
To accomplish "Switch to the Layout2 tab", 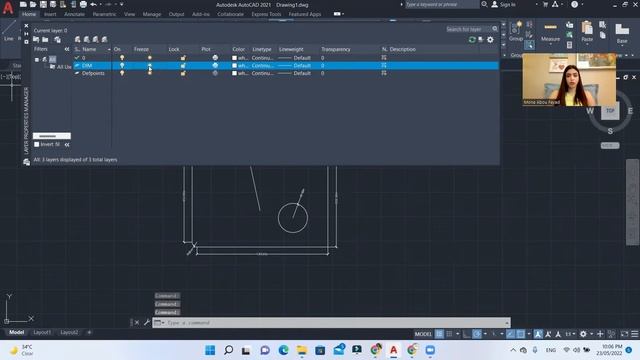I will (69, 332).
